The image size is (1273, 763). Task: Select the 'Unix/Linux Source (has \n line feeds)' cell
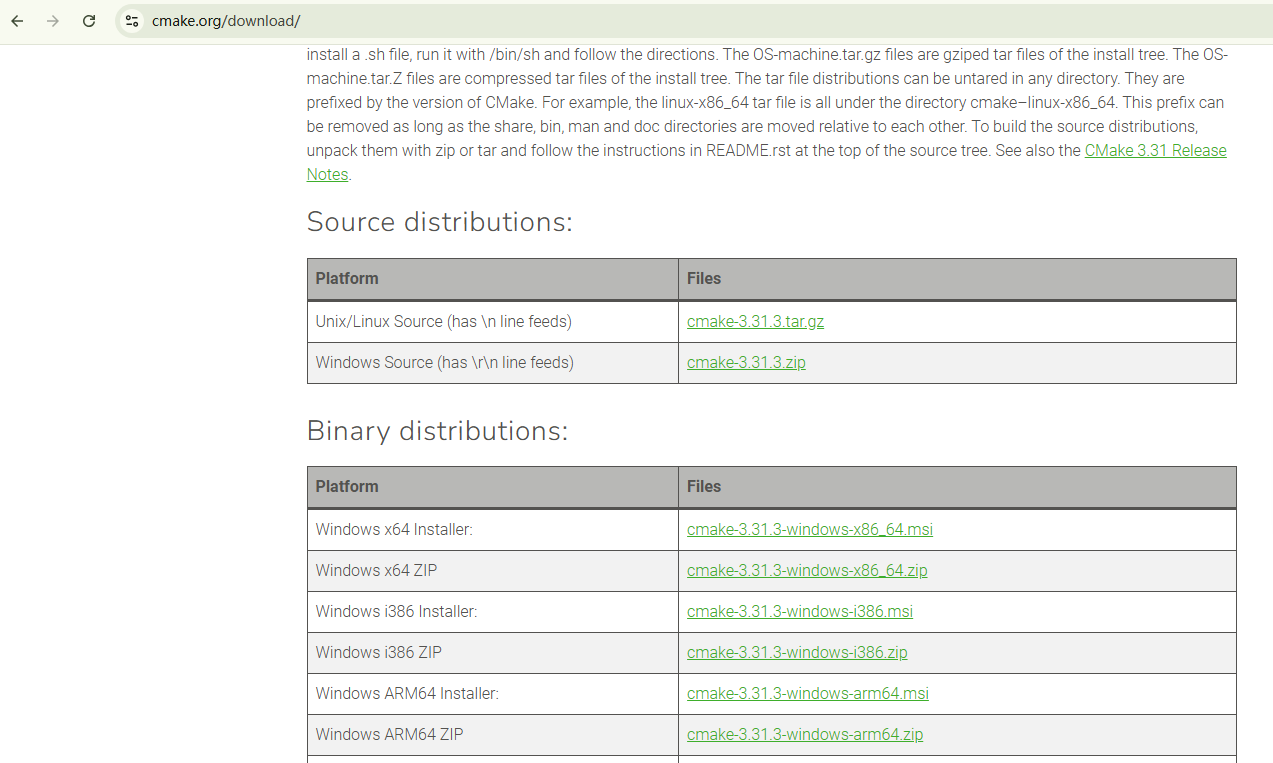(493, 322)
